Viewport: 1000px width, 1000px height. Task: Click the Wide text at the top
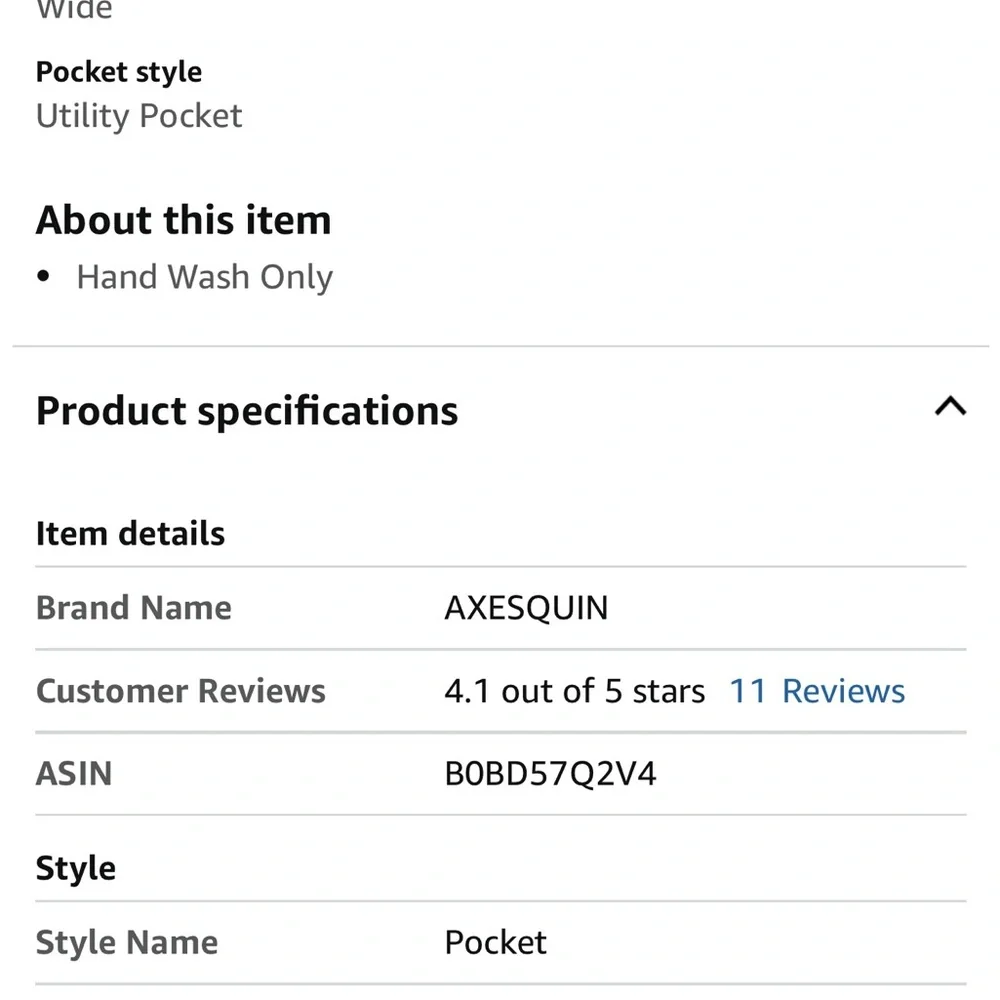(x=74, y=10)
